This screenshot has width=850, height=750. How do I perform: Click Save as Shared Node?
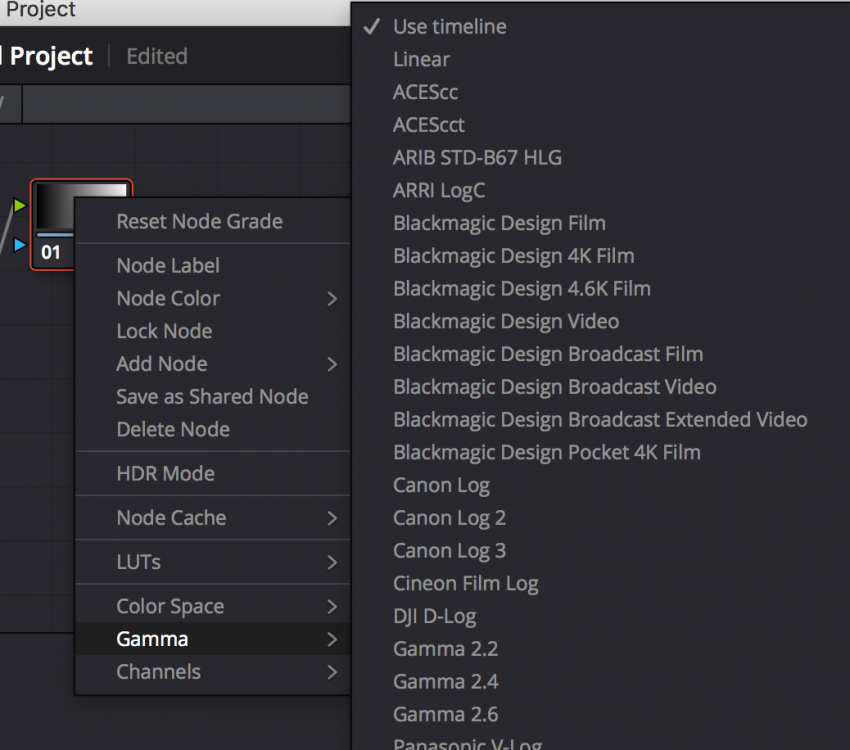tap(212, 397)
